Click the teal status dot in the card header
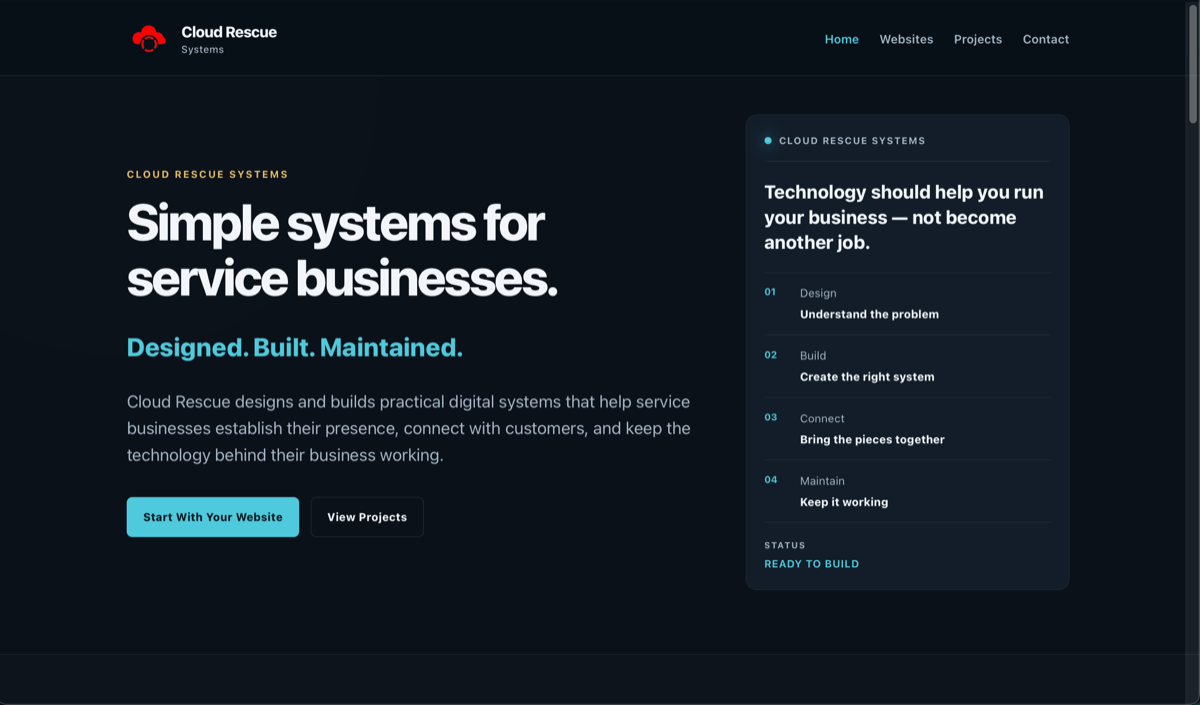Screen dimensions: 1200x705 coord(768,141)
